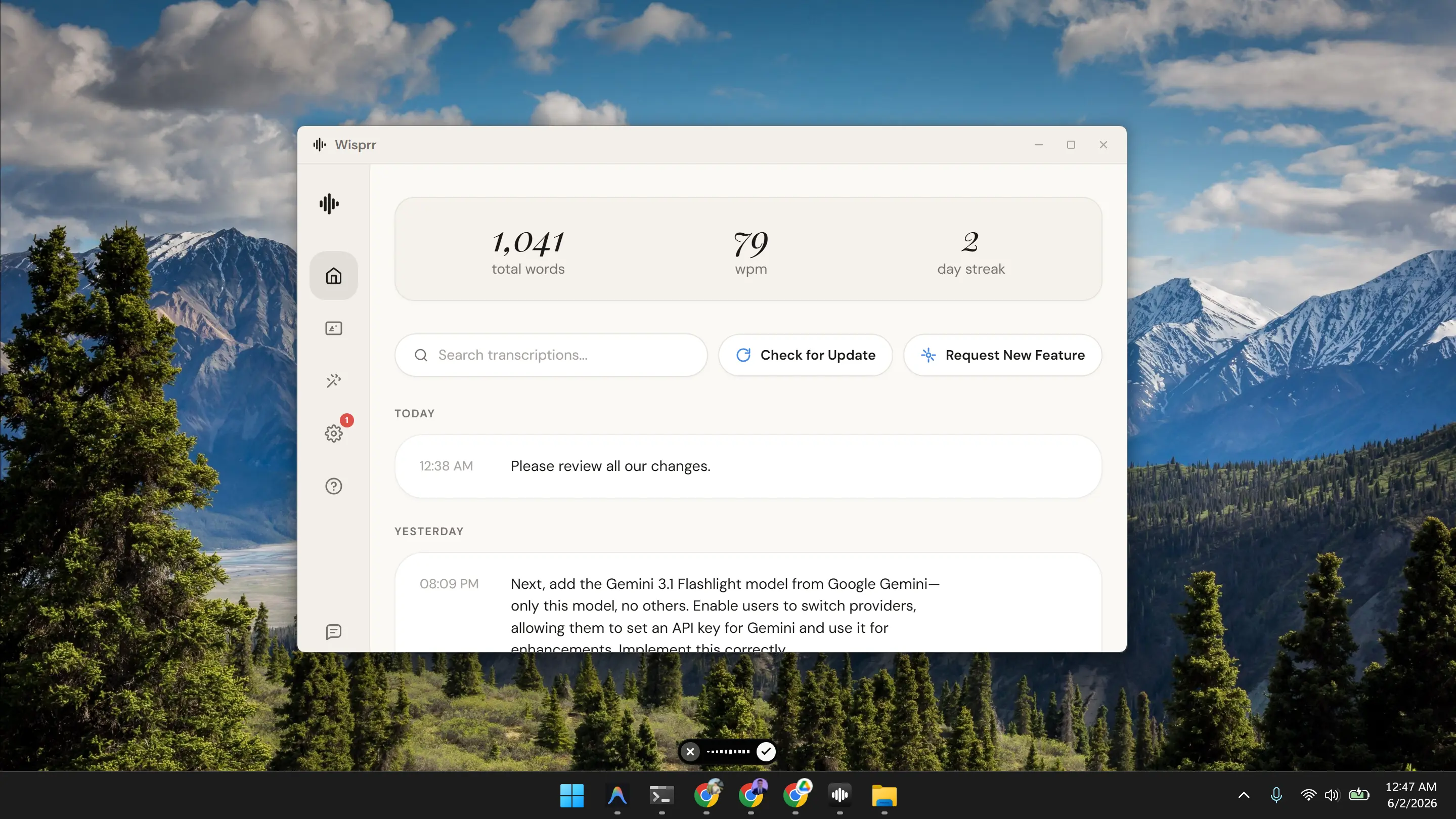The width and height of the screenshot is (1456, 819).
Task: Click the 1,041 total words stat
Action: point(528,252)
